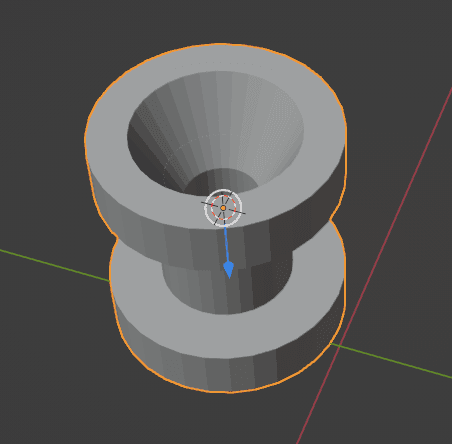Click the 3D cursor crosshair circle
The image size is (452, 444).
(223, 208)
